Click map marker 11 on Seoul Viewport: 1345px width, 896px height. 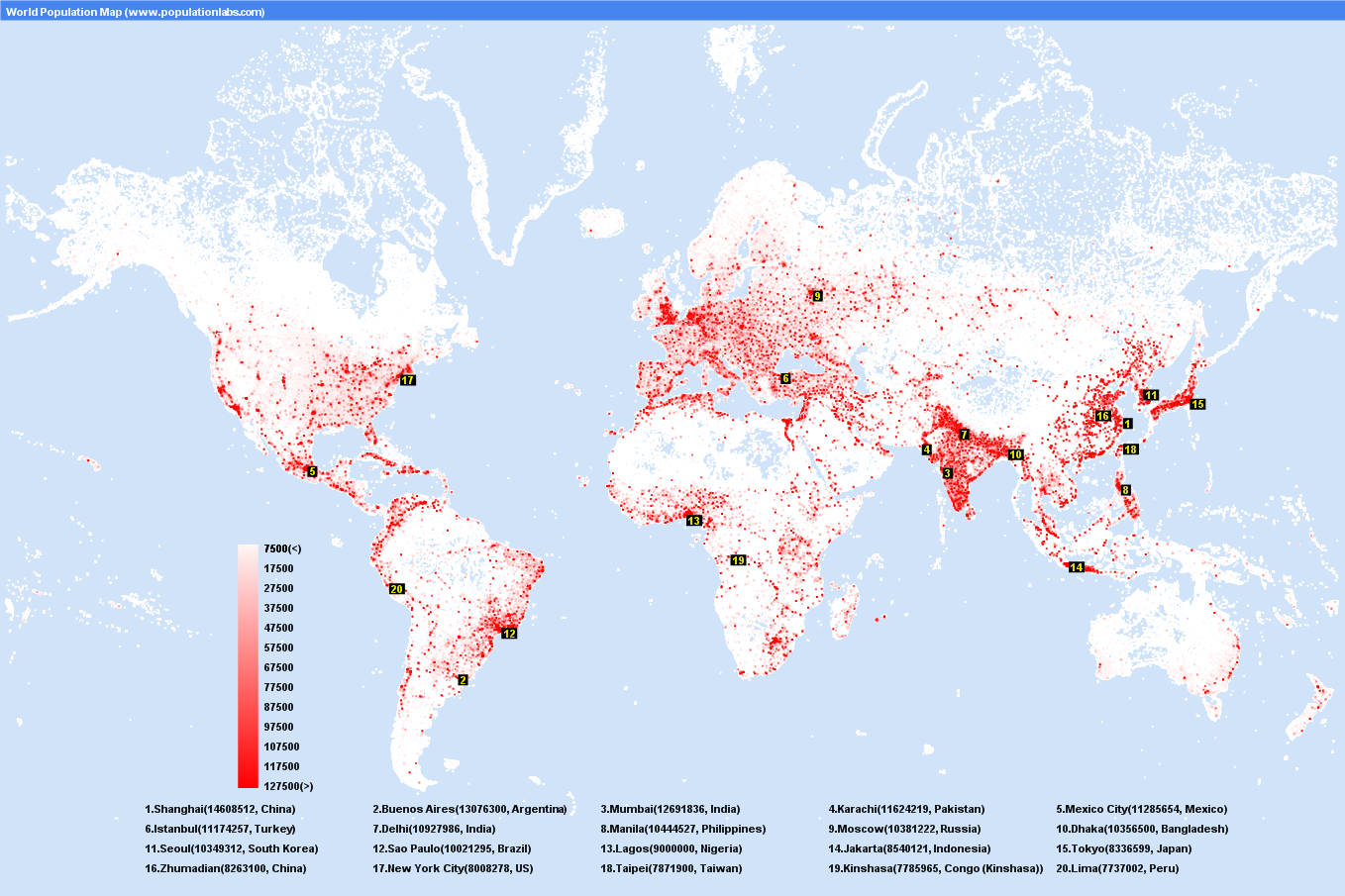[x=1151, y=395]
